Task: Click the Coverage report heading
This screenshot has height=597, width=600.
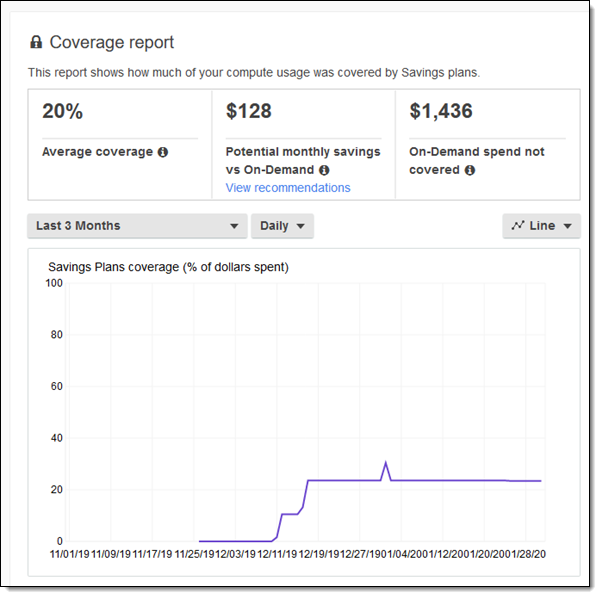Action: [x=111, y=42]
